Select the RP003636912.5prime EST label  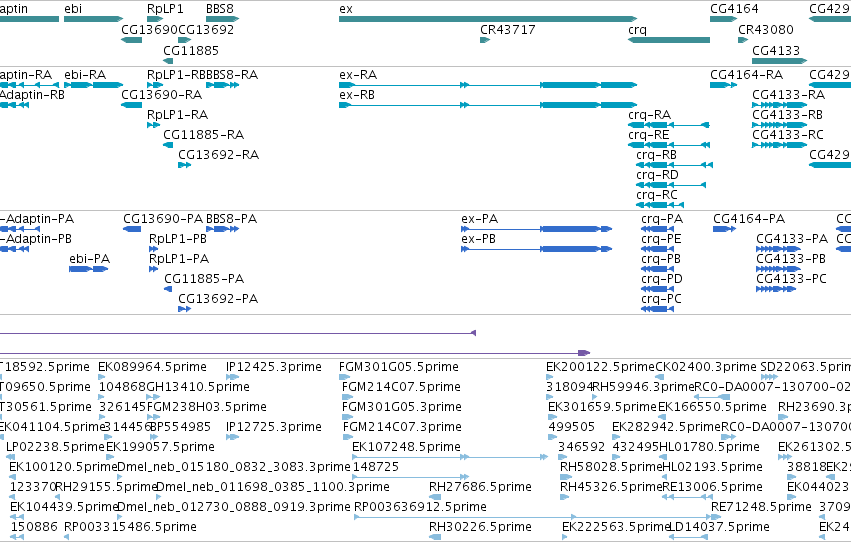tap(420, 507)
